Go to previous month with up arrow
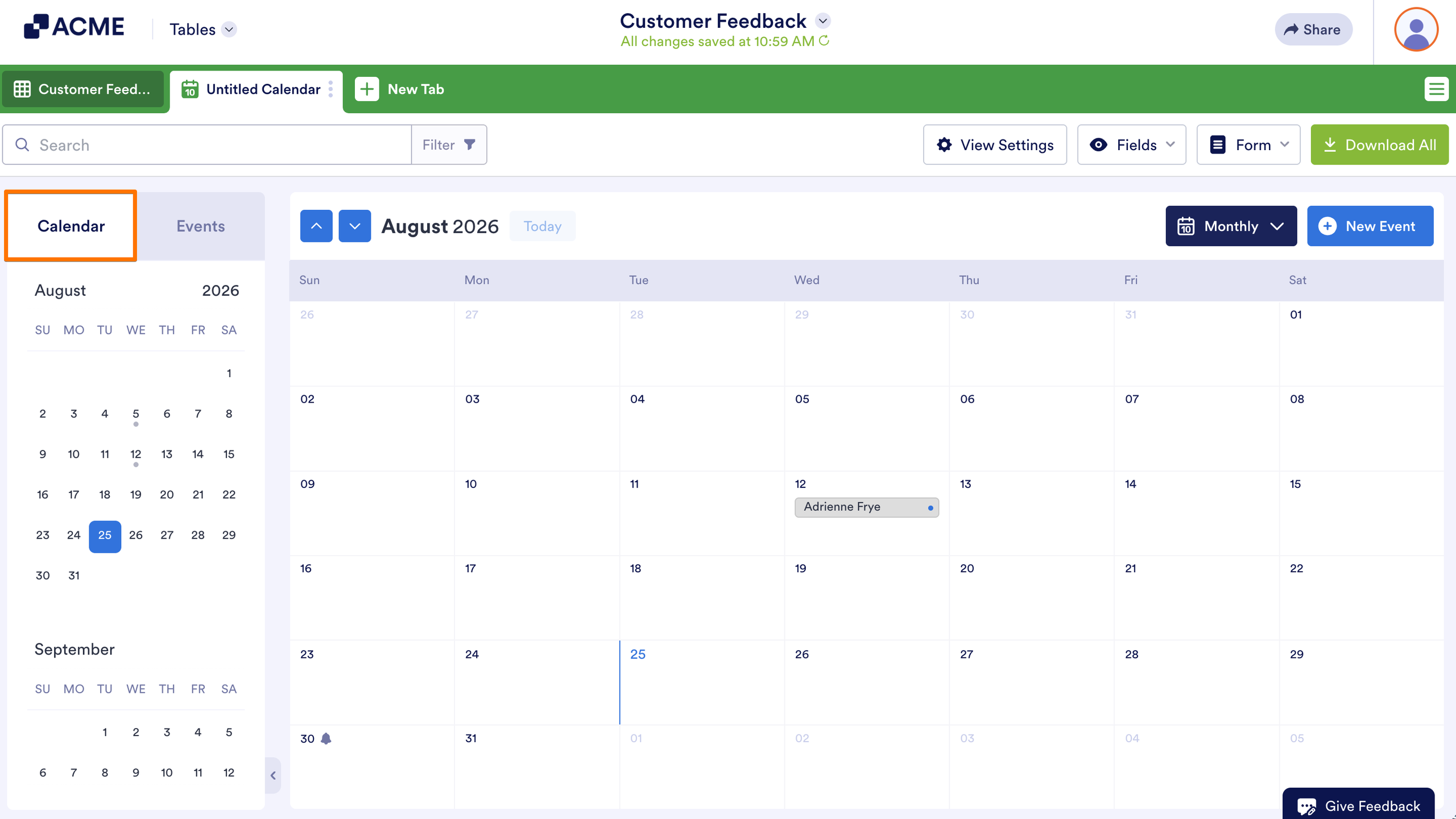Screen dimensions: 1456x819 click(x=316, y=226)
